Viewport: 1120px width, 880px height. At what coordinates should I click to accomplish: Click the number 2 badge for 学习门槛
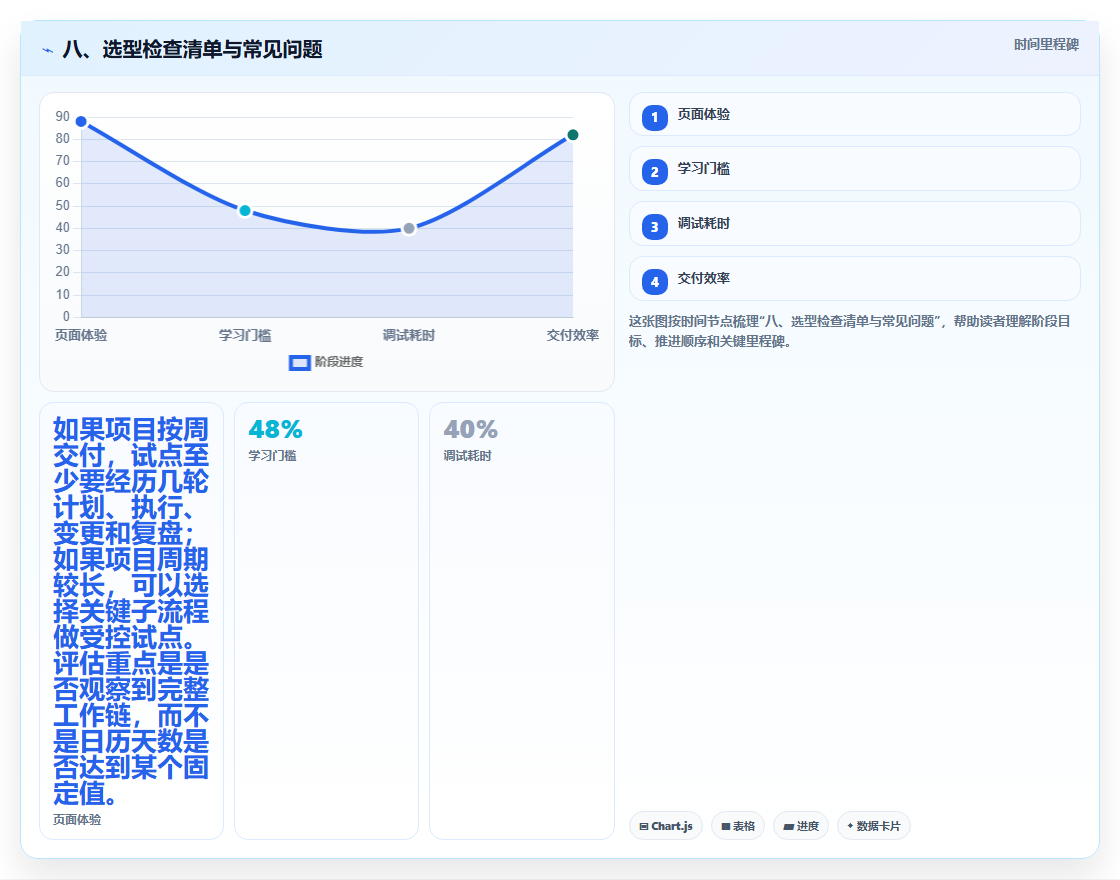pyautogui.click(x=654, y=172)
